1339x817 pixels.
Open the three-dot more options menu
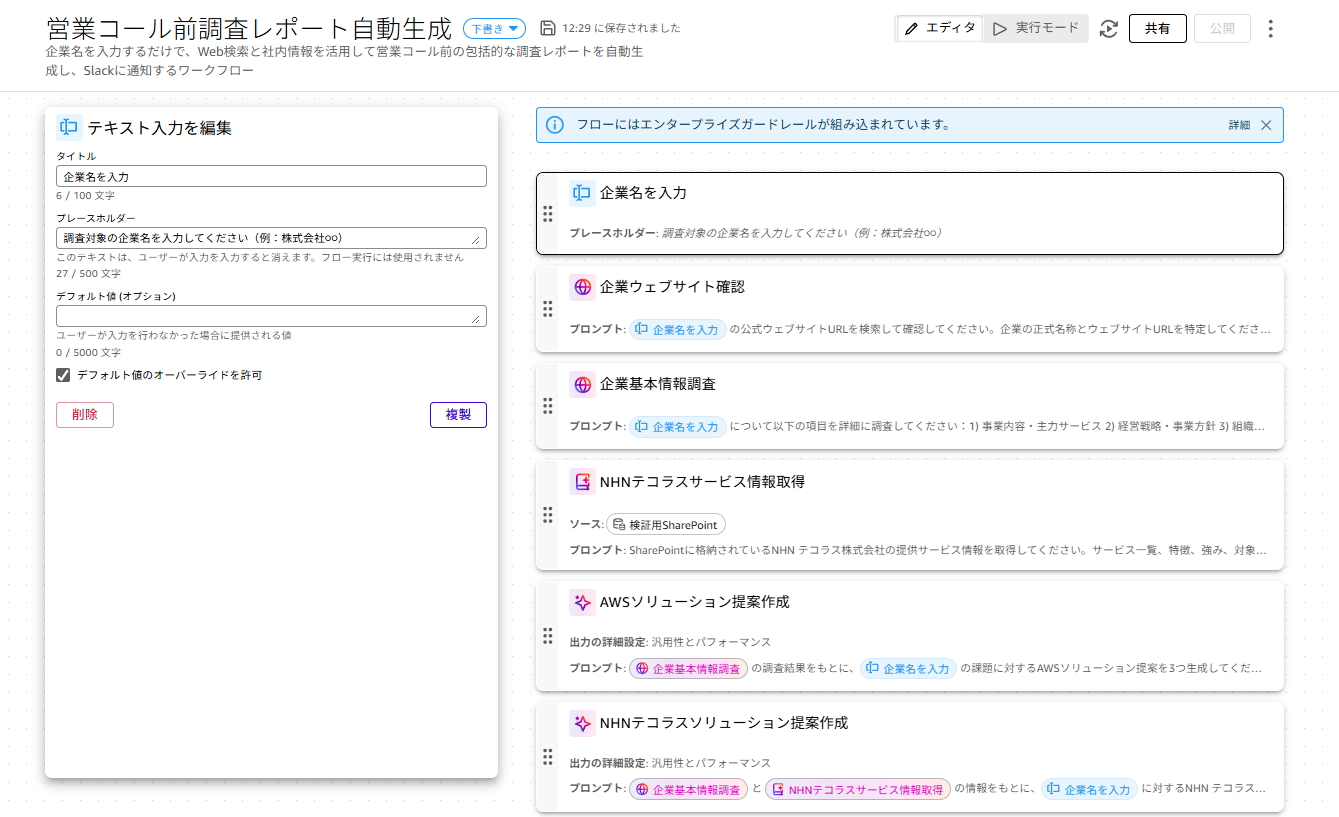pyautogui.click(x=1271, y=29)
